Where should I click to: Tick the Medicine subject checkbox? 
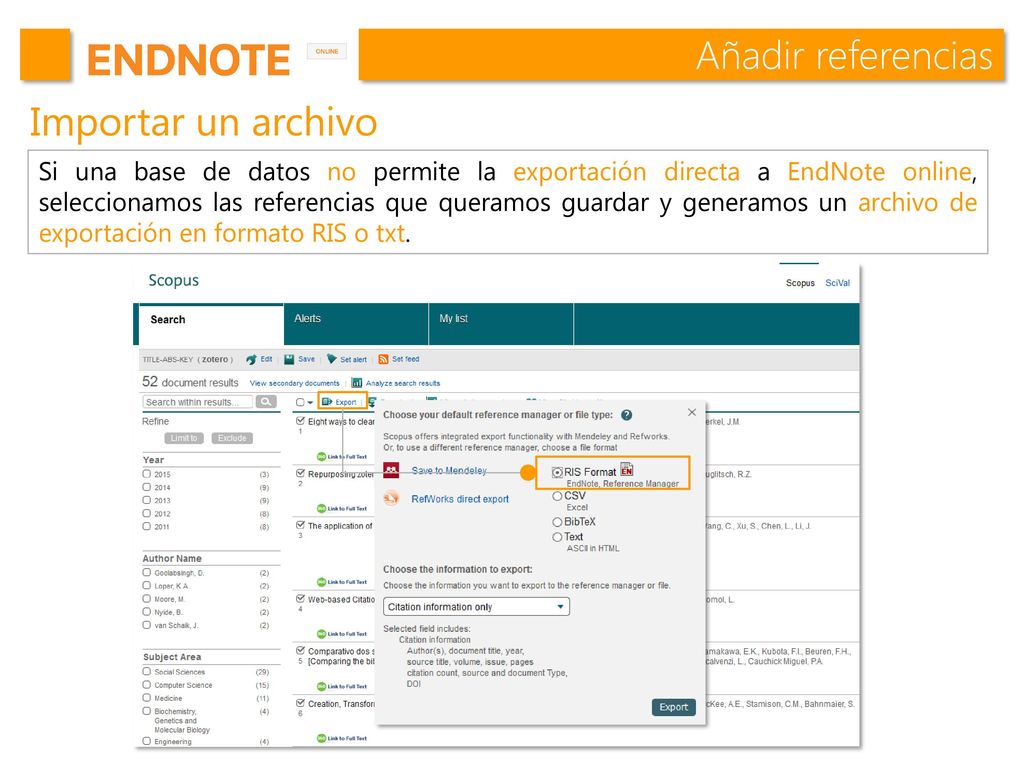click(147, 698)
